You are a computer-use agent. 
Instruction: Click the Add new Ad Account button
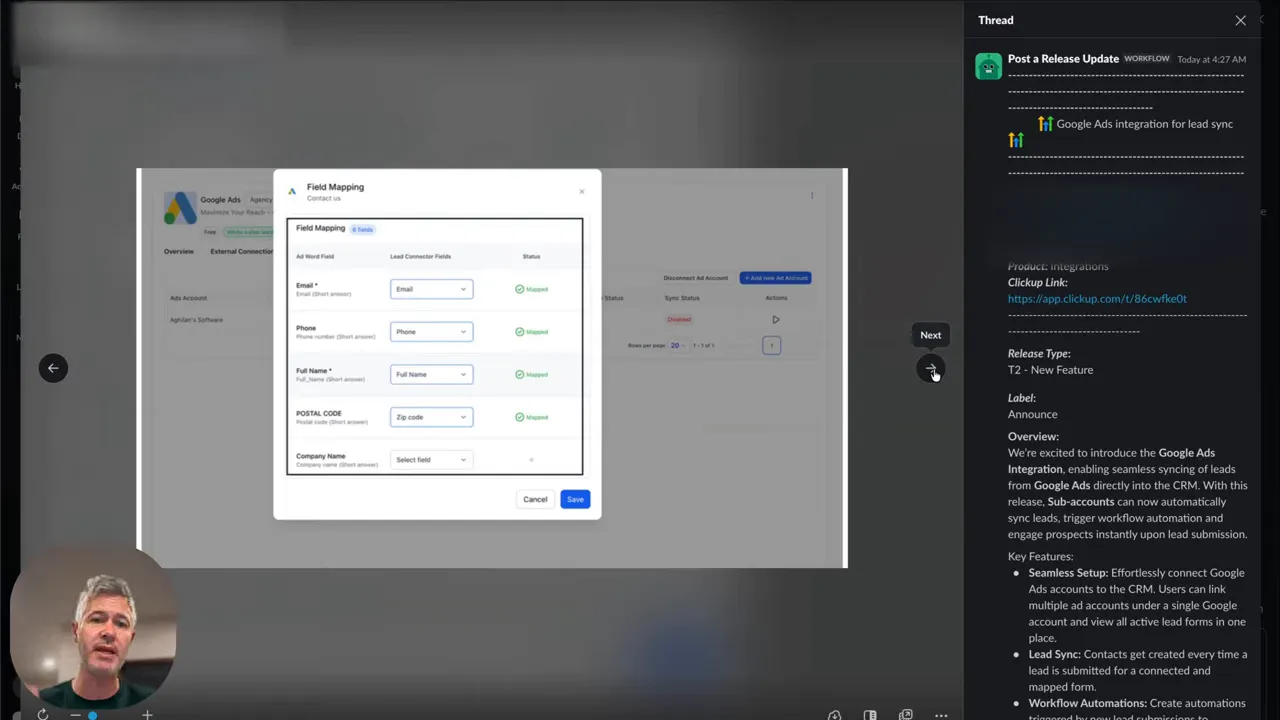coord(775,278)
